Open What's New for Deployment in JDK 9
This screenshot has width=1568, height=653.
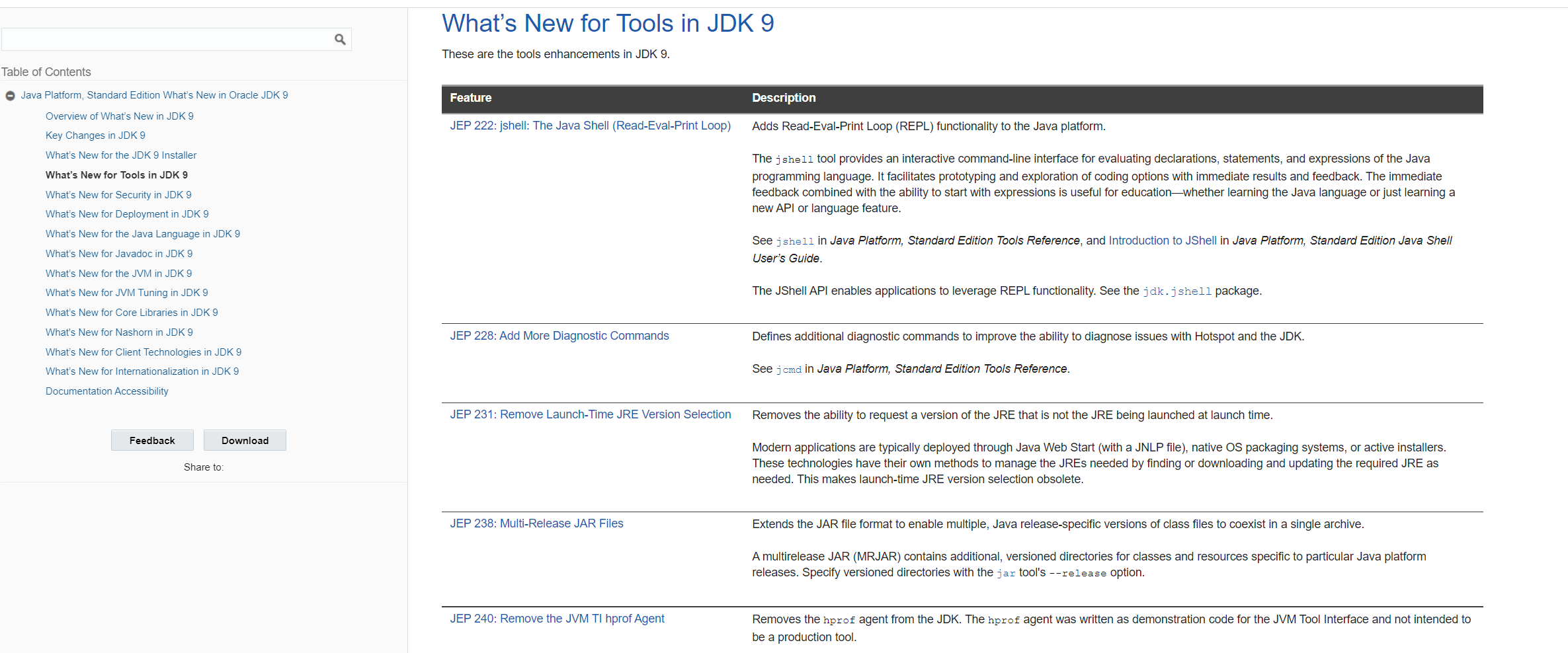tap(127, 214)
